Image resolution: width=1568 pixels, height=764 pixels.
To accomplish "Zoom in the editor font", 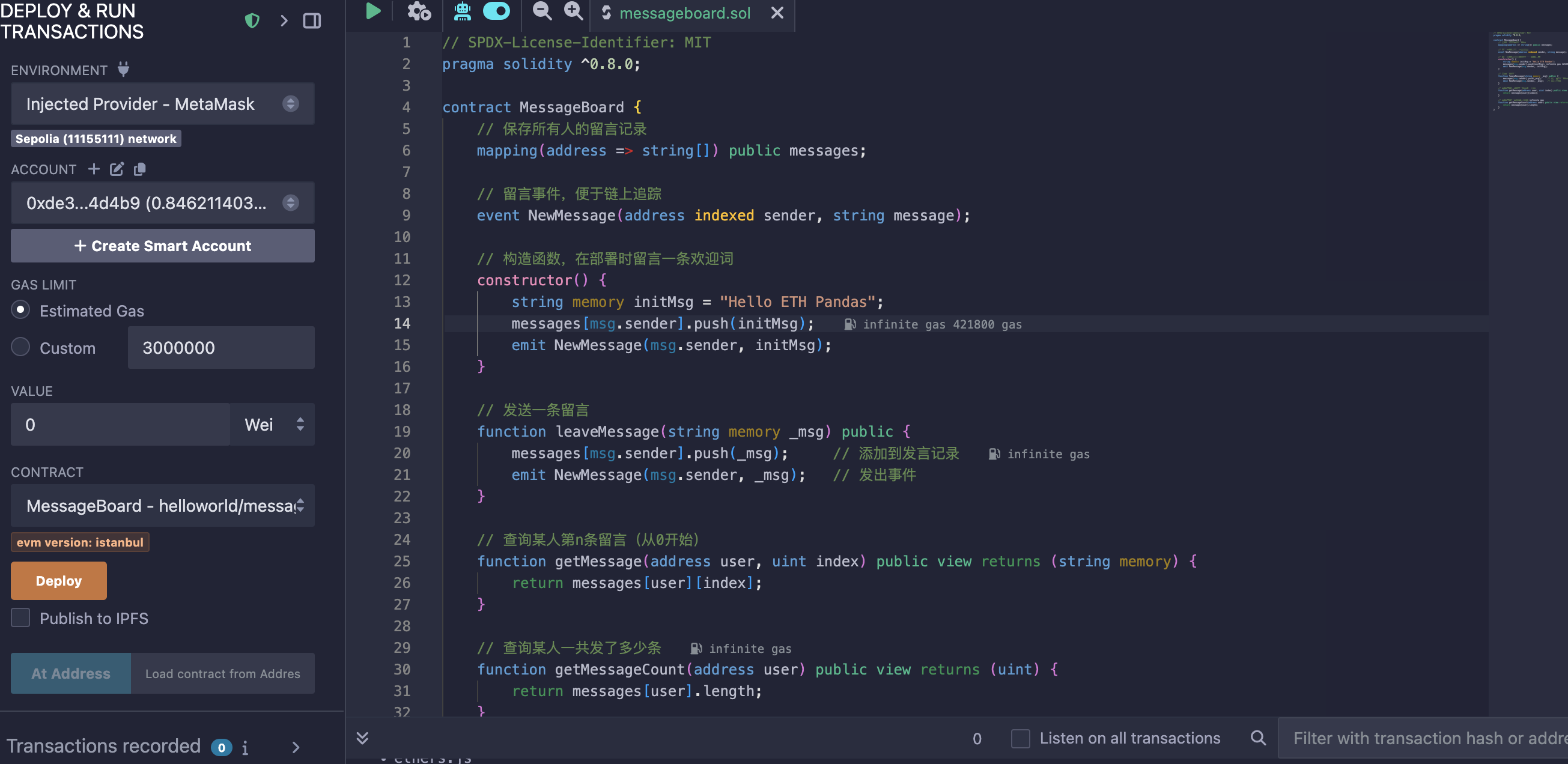I will [x=573, y=11].
